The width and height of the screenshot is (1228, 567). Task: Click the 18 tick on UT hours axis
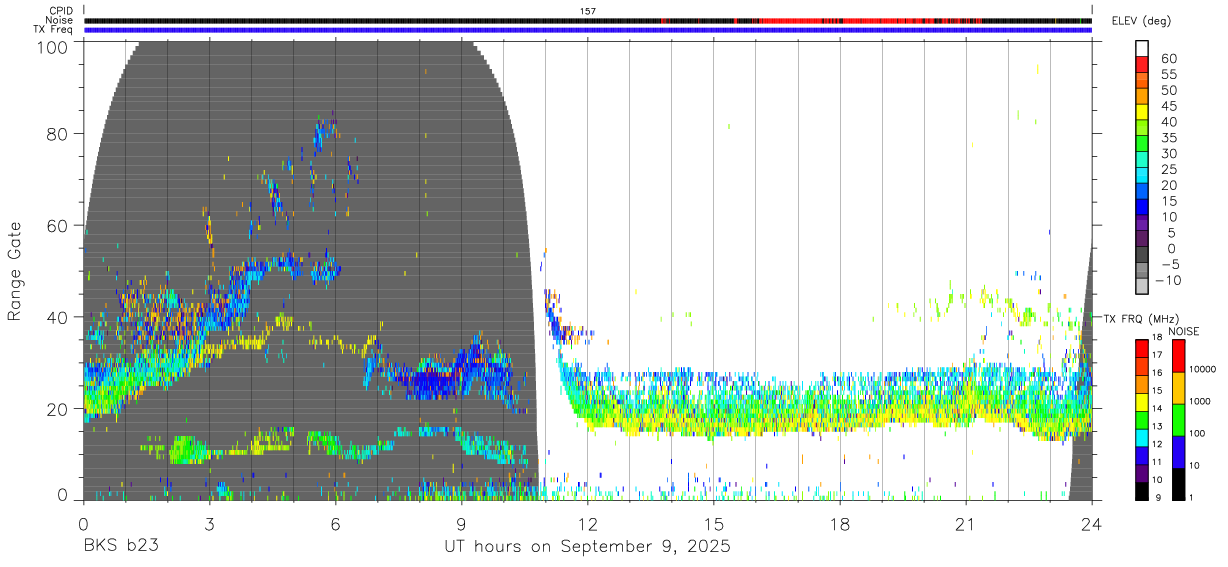[840, 523]
